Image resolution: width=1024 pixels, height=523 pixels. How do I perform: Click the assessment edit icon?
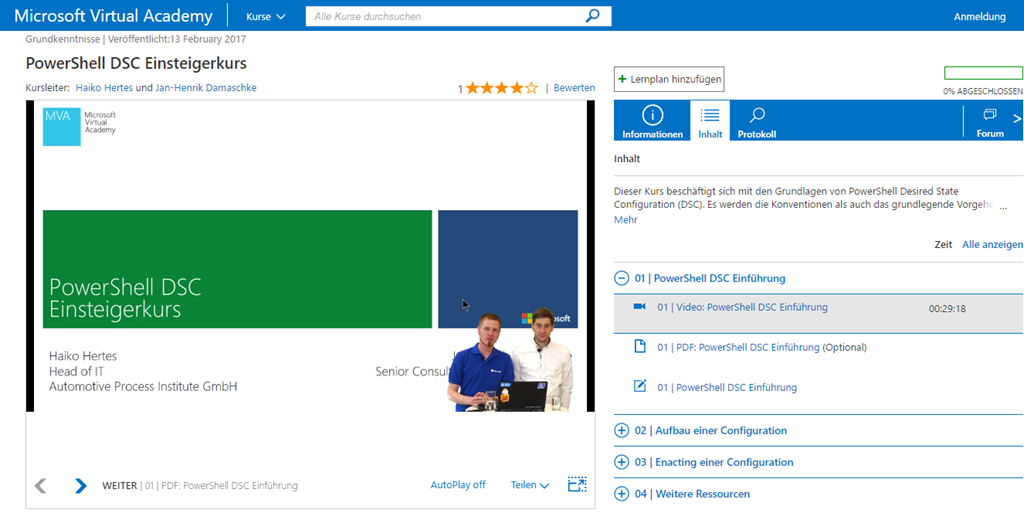[640, 387]
